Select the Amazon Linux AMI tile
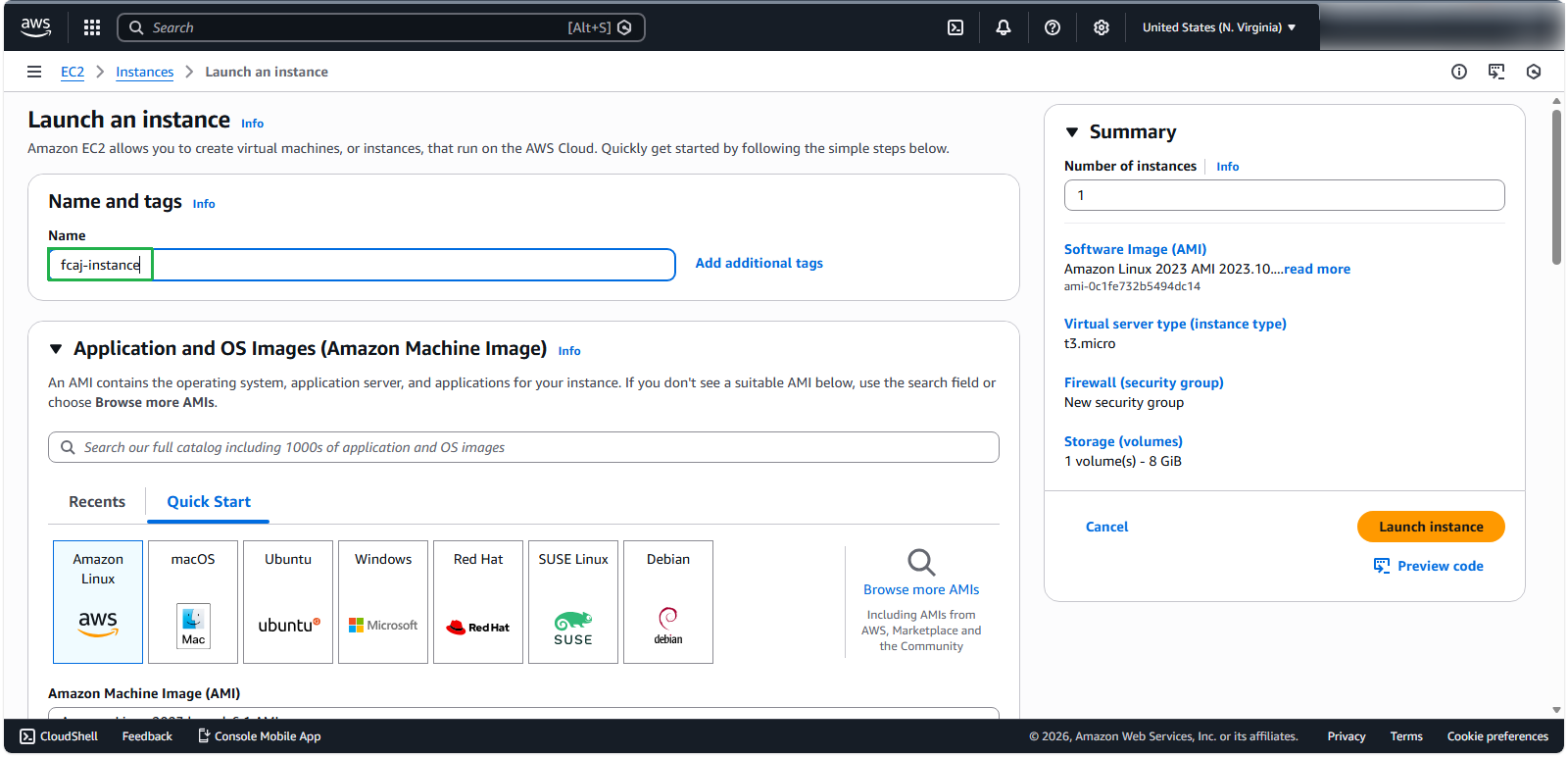 coord(98,602)
